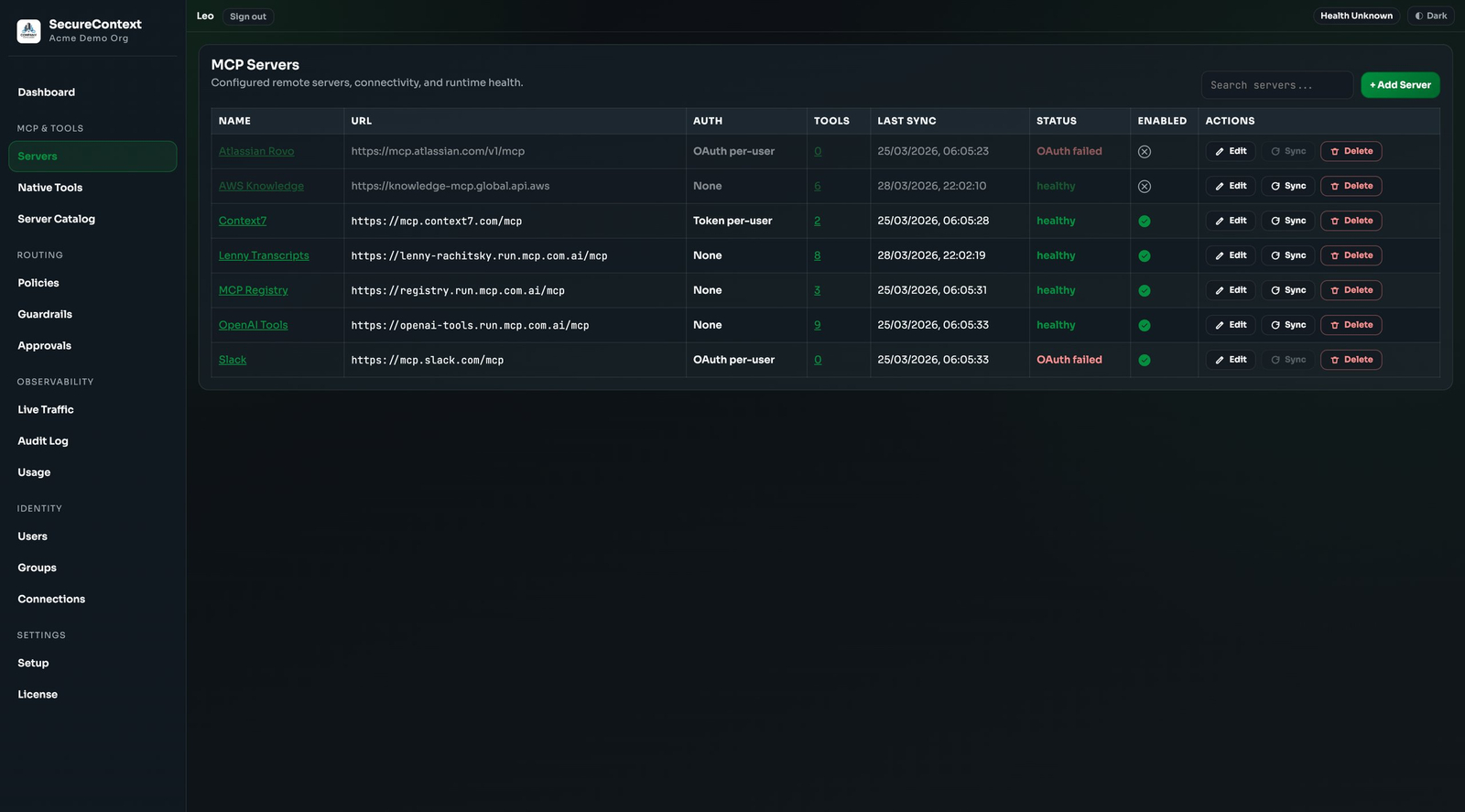
Task: Go to the Audit Log page
Action: pyautogui.click(x=43, y=441)
